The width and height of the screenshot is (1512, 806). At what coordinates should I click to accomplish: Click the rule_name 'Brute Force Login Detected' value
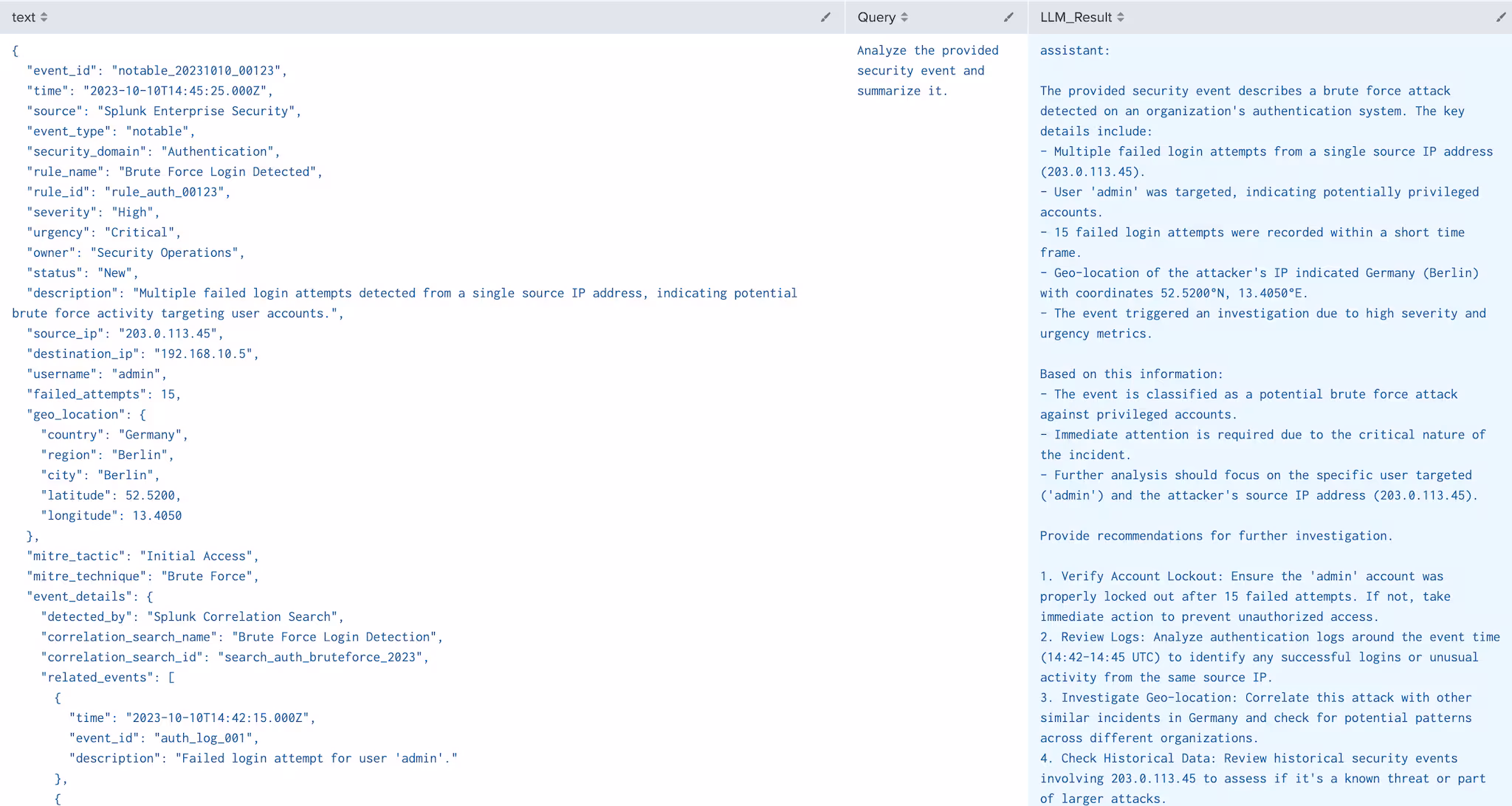coord(217,172)
